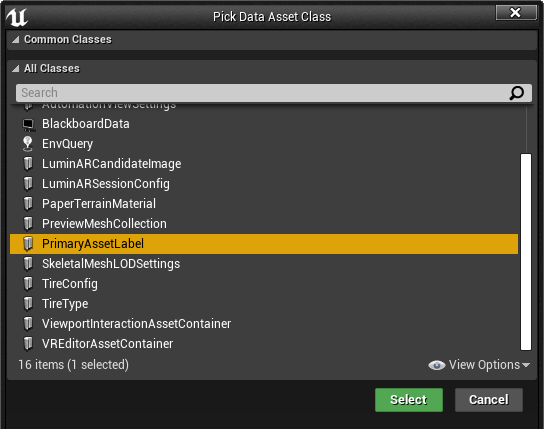The image size is (544, 429).
Task: Collapse the Common Classes section
Action: pyautogui.click(x=15, y=40)
